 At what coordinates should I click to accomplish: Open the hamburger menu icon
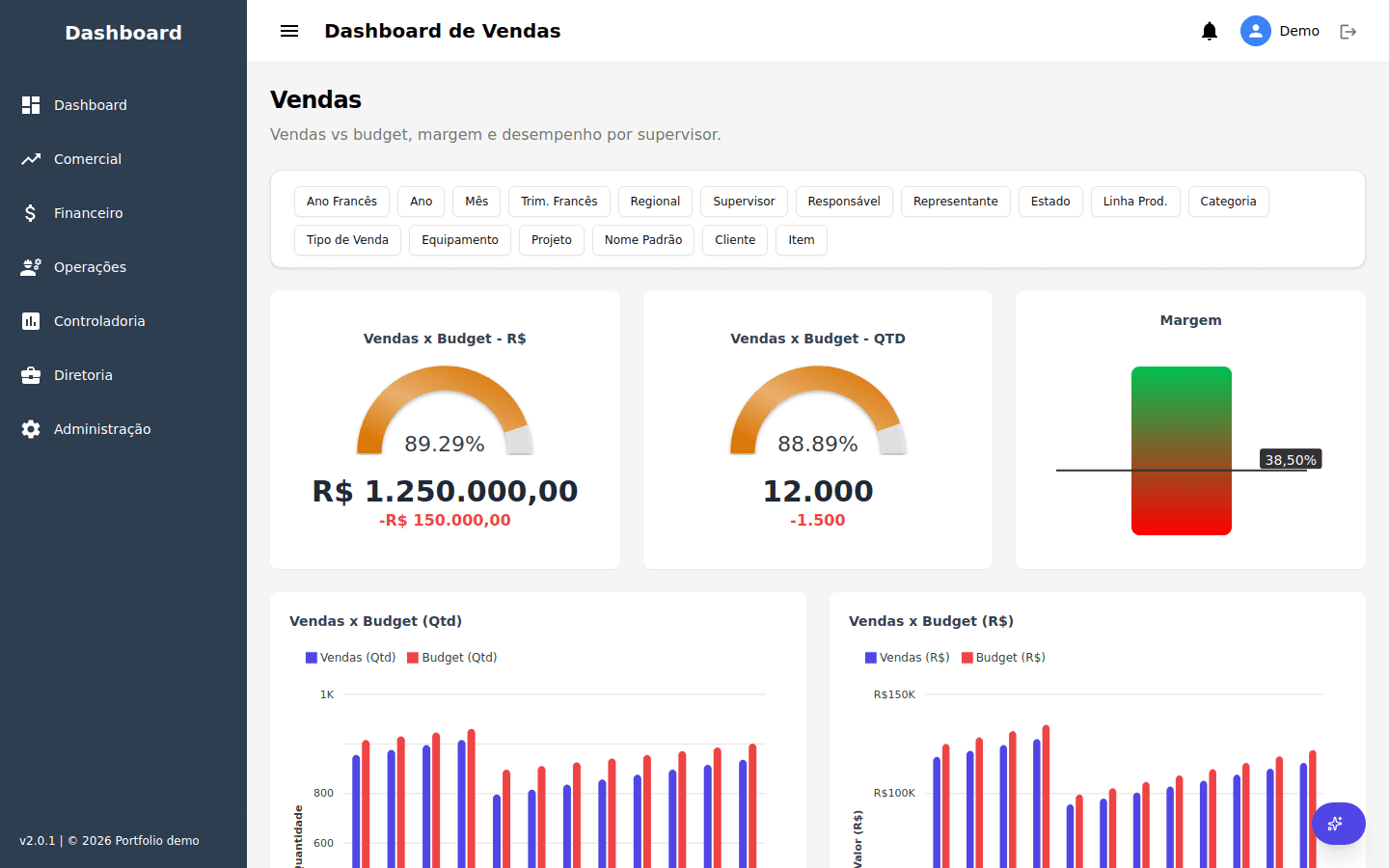tap(289, 31)
